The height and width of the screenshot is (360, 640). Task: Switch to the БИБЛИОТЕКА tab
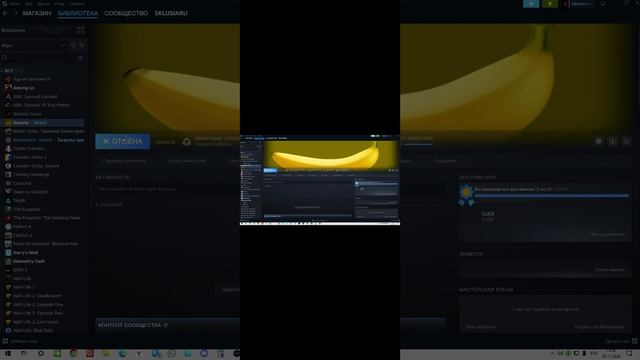pyautogui.click(x=78, y=13)
